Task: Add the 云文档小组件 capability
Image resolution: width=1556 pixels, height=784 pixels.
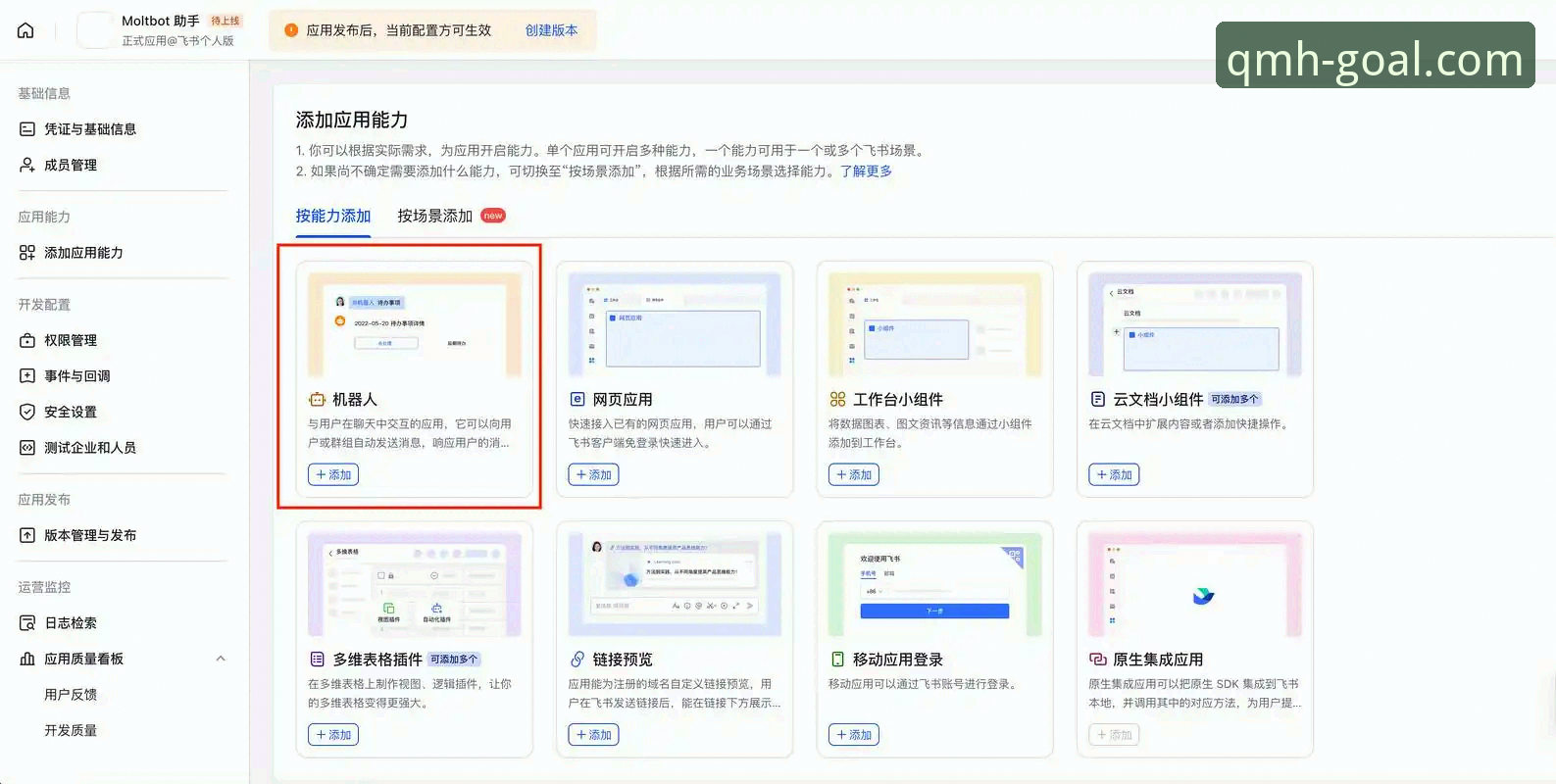Action: tap(1114, 474)
